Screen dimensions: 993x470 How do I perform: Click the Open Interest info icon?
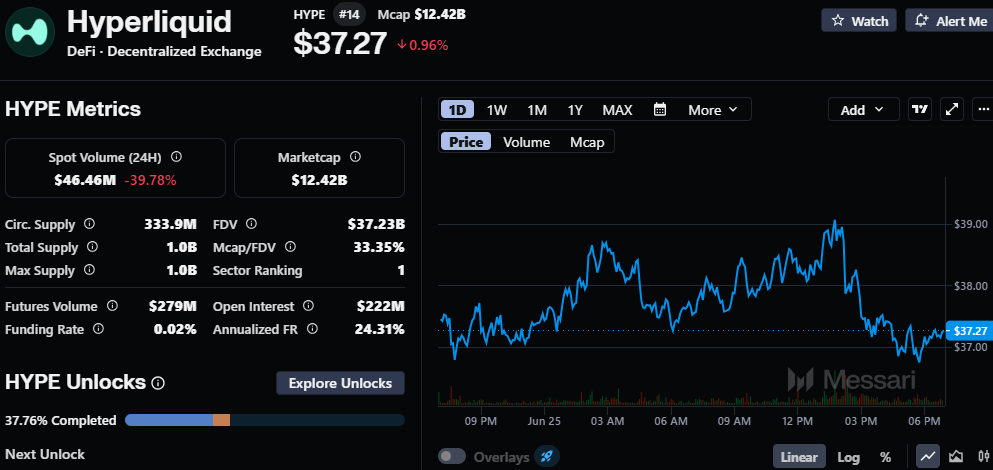[308, 306]
